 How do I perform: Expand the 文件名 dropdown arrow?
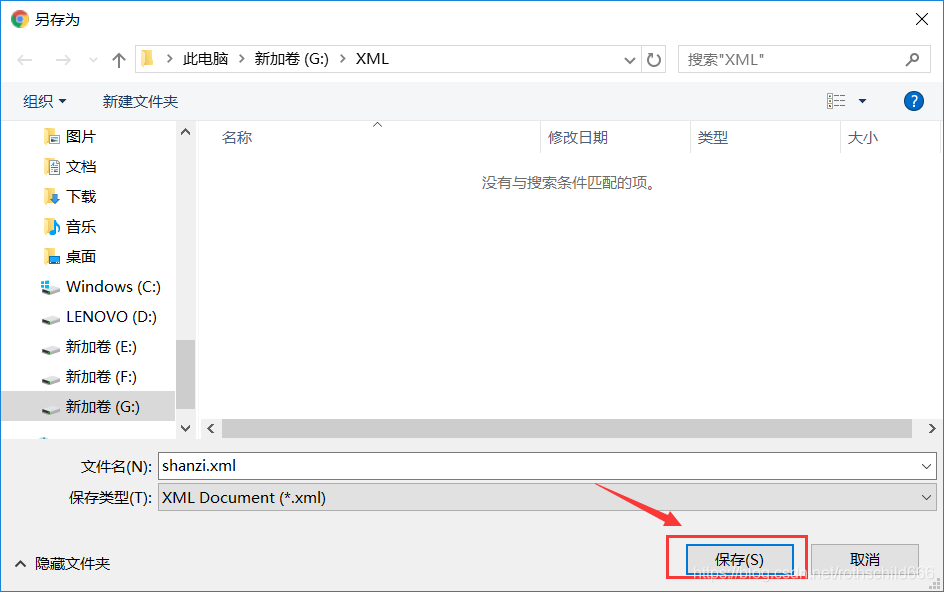tap(927, 466)
